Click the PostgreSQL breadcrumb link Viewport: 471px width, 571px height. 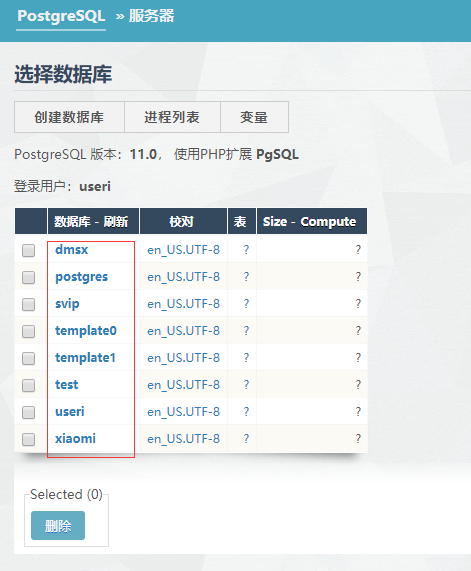(x=61, y=16)
